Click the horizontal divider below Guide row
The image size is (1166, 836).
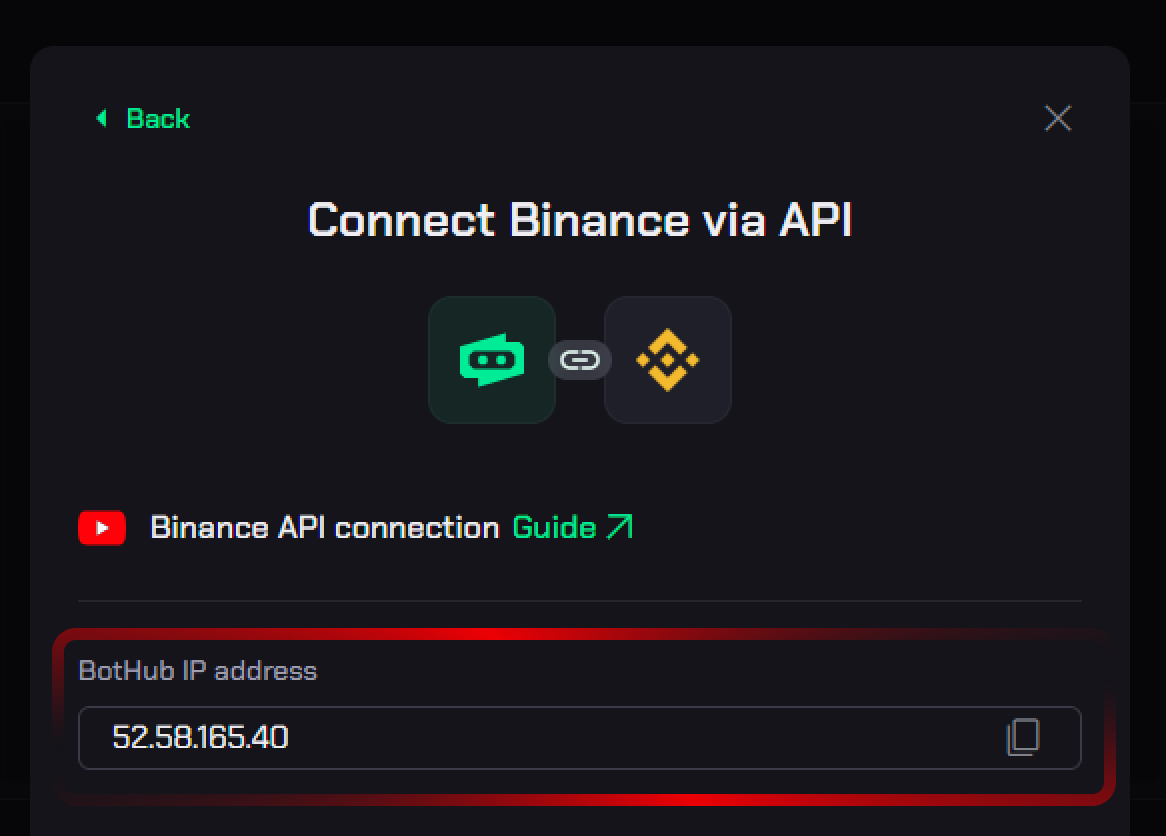(580, 601)
